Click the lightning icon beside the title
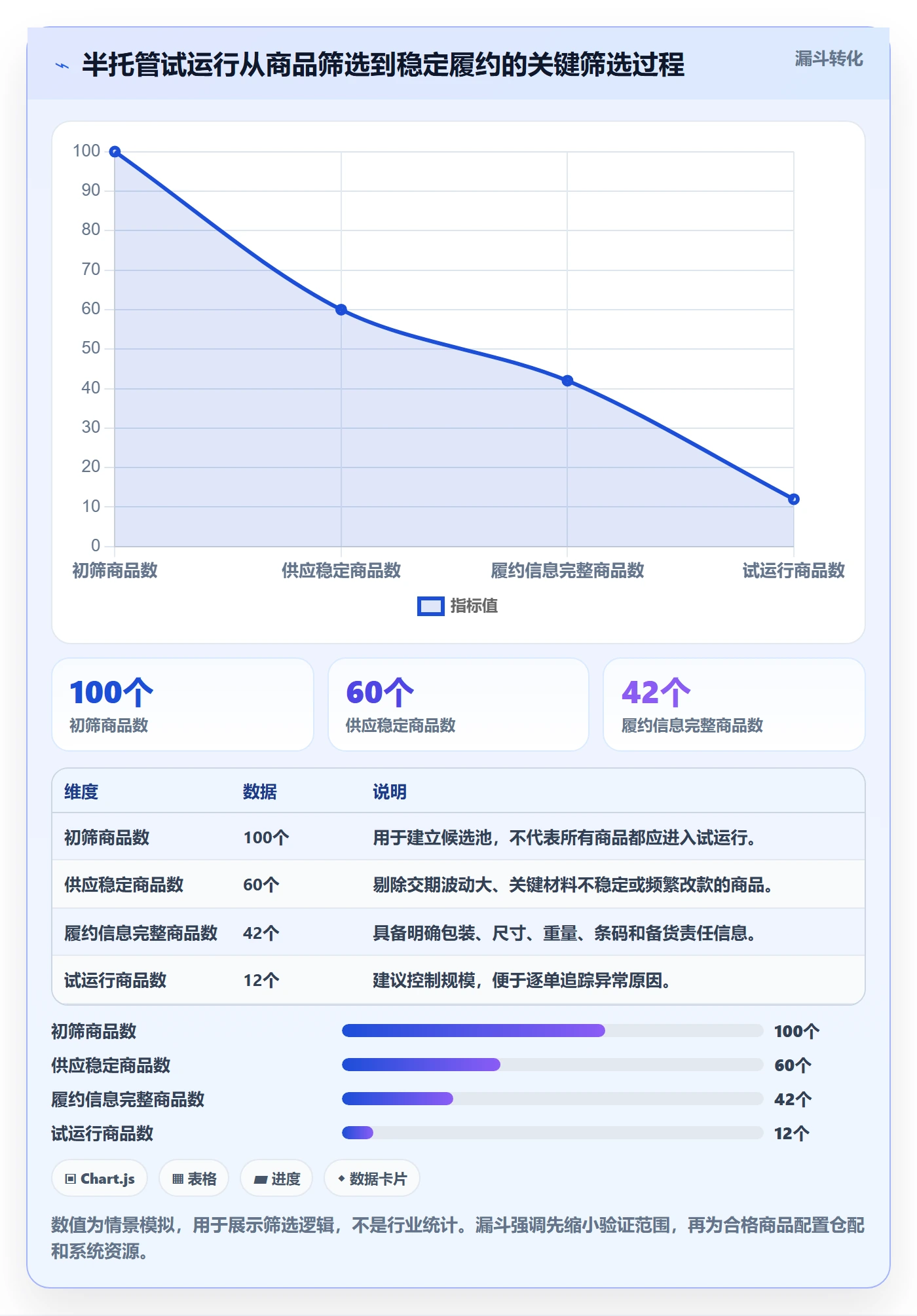Image resolution: width=917 pixels, height=1316 pixels. coord(62,65)
